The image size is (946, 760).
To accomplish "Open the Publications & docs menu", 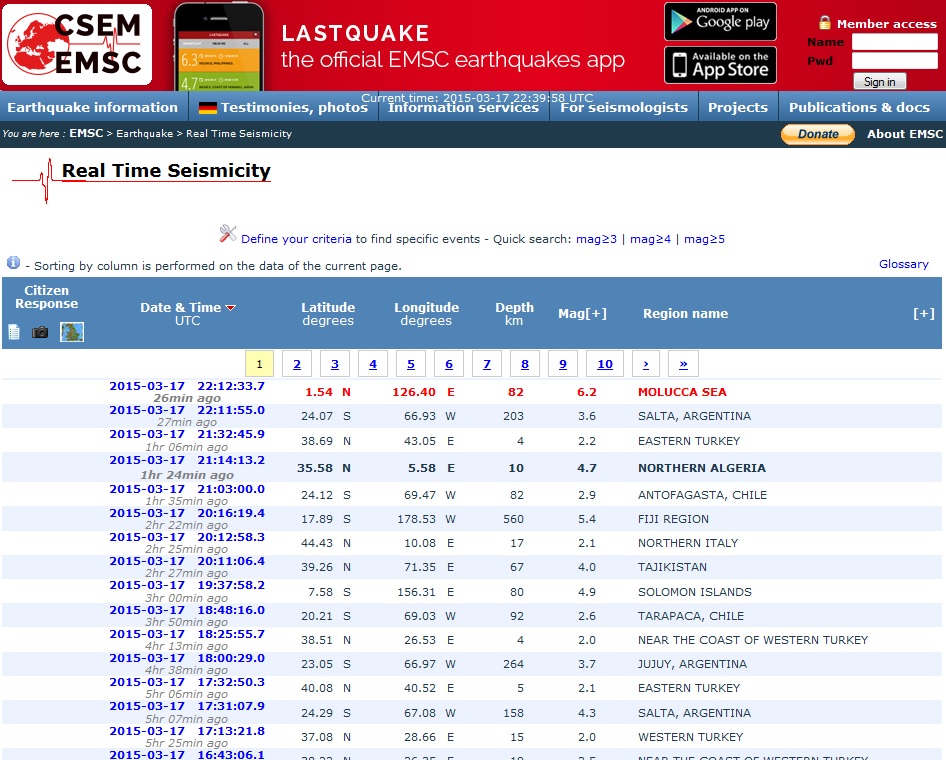I will pyautogui.click(x=859, y=108).
